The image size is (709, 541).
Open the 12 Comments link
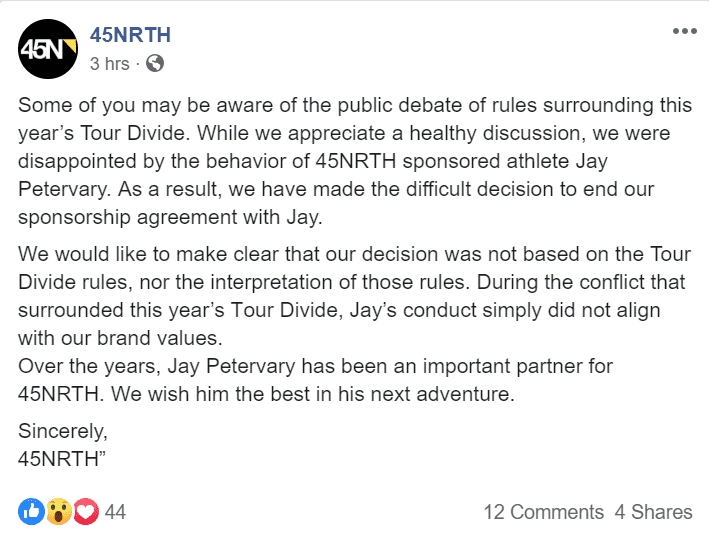coord(544,512)
